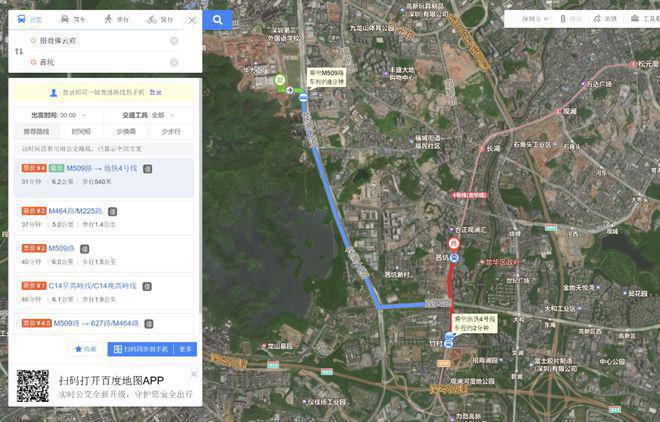Image resolution: width=660 pixels, height=422 pixels.
Task: Click the blue search magnifier button
Action: coord(217,20)
